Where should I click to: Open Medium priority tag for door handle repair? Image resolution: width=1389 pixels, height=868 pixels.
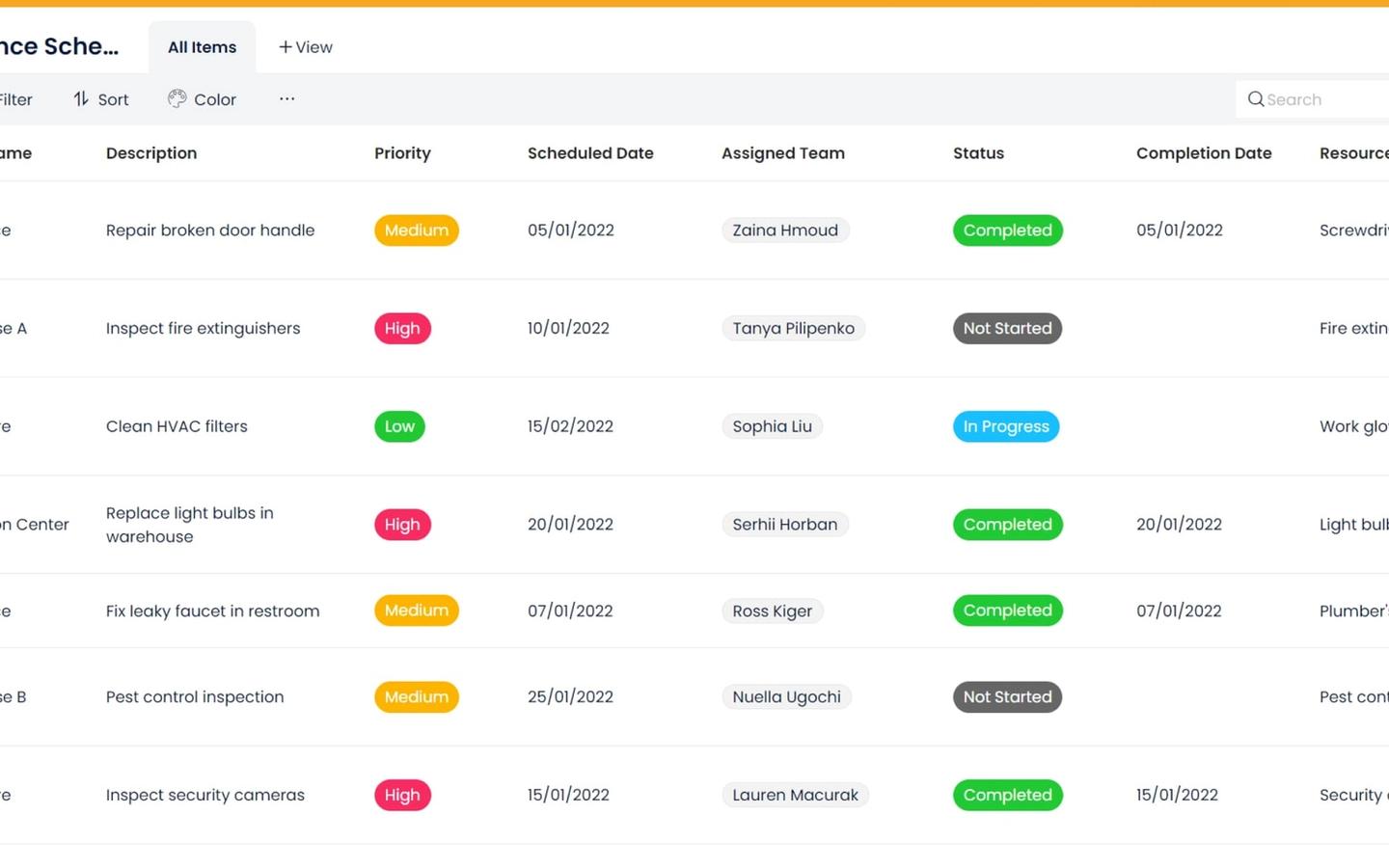coord(417,231)
